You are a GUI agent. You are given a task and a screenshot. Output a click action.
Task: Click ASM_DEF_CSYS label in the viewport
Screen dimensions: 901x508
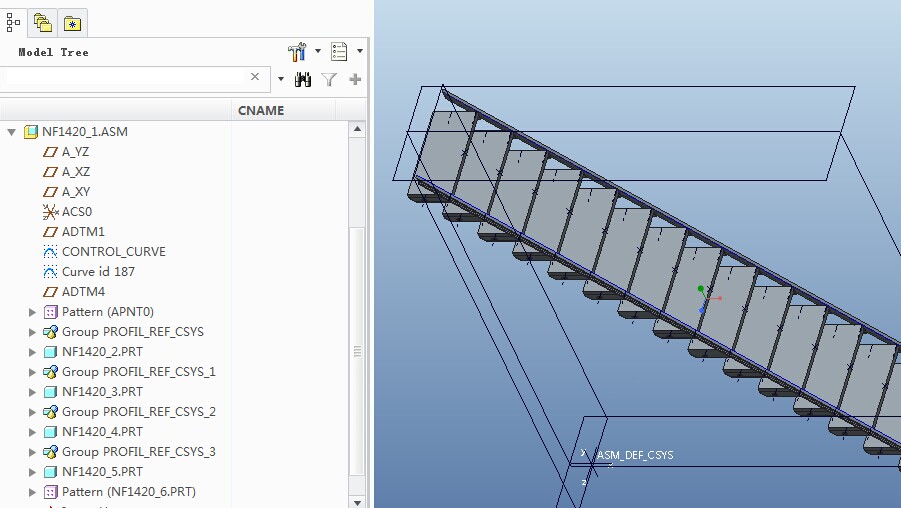pos(635,455)
